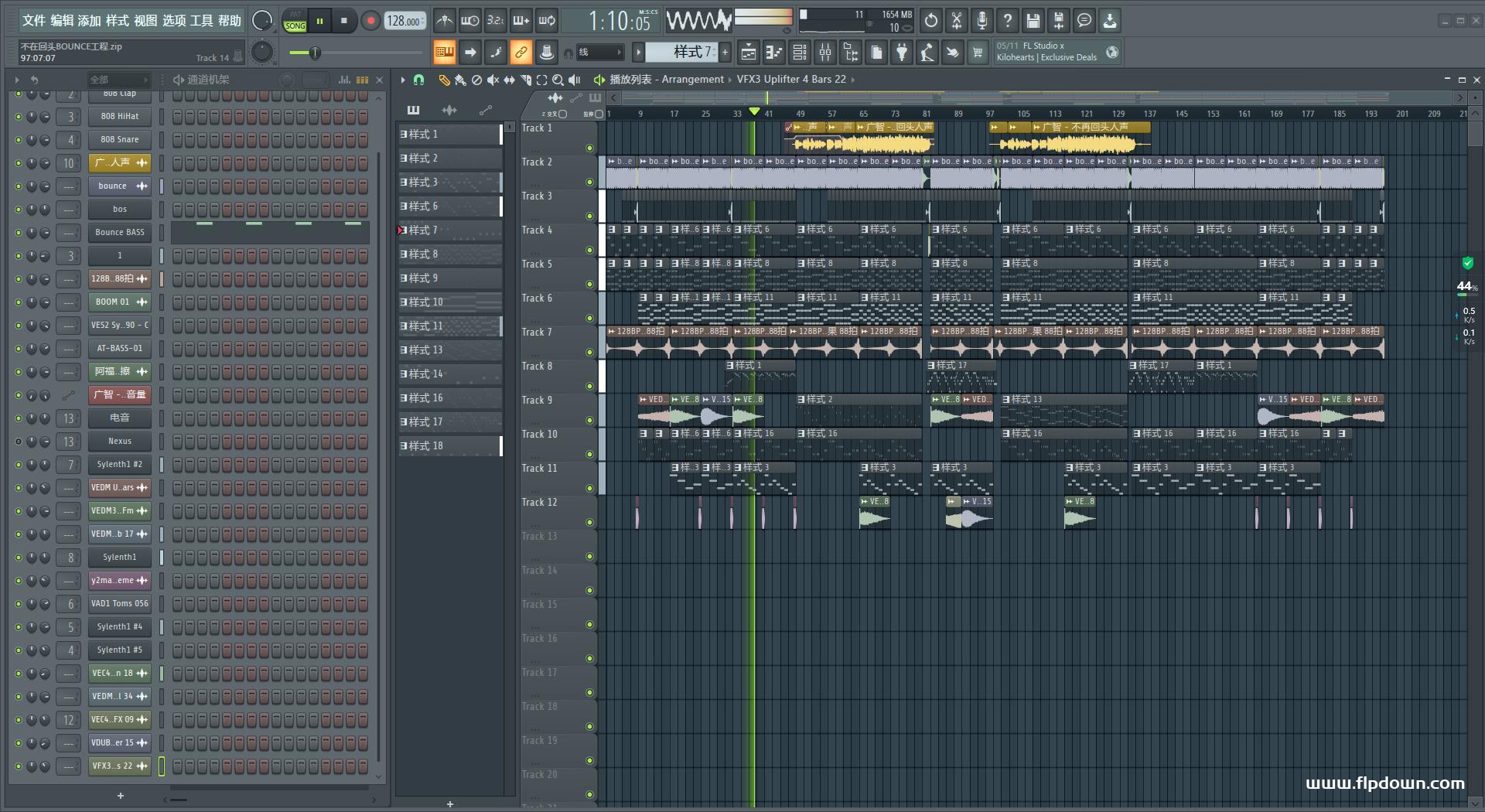Viewport: 1485px width, 812px height.
Task: Open the 添加 menu
Action: tap(90, 21)
